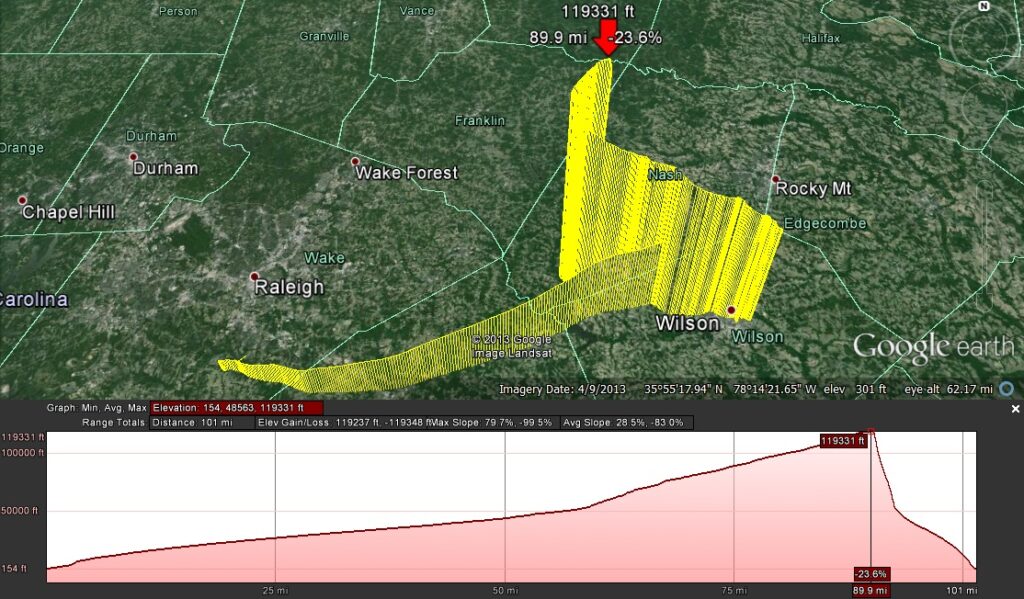1024x599 pixels.
Task: Click the Google Earth logo watermark
Action: (x=932, y=347)
